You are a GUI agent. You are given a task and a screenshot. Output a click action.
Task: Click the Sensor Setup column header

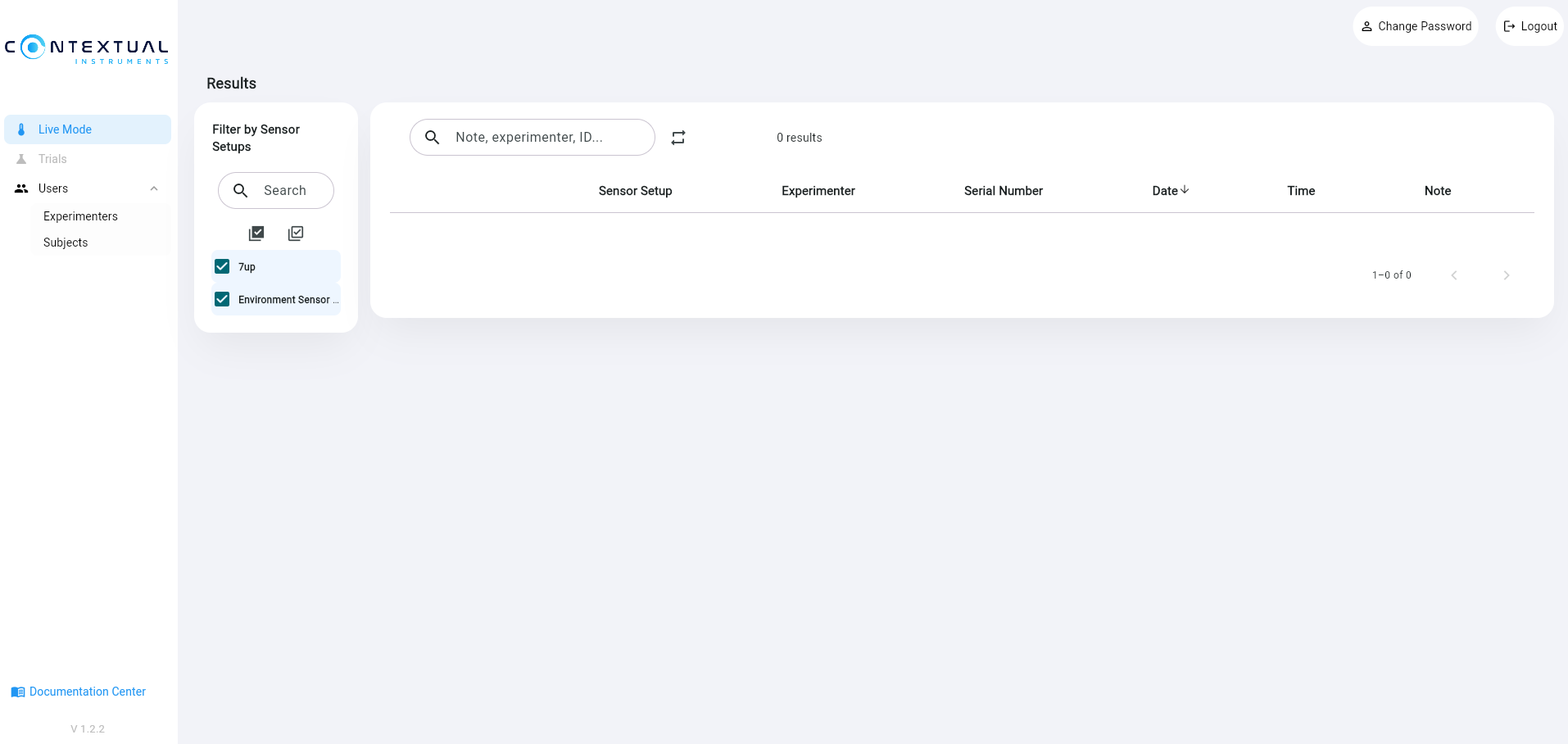(635, 191)
